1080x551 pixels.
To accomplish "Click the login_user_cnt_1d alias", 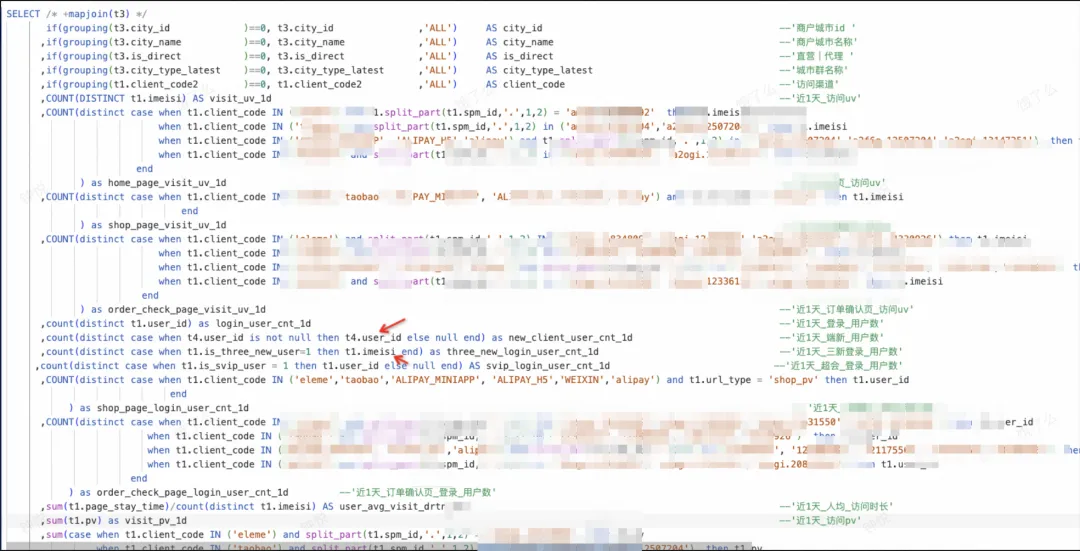I will point(263,324).
